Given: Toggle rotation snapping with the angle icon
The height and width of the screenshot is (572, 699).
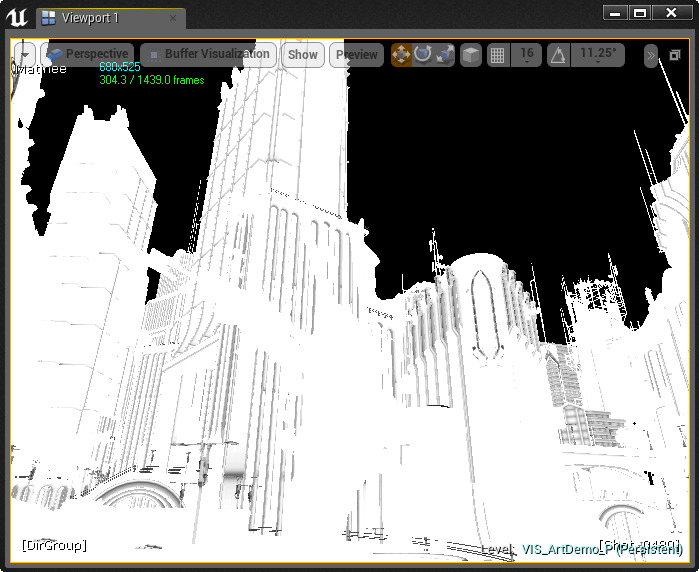Looking at the screenshot, I should 559,55.
